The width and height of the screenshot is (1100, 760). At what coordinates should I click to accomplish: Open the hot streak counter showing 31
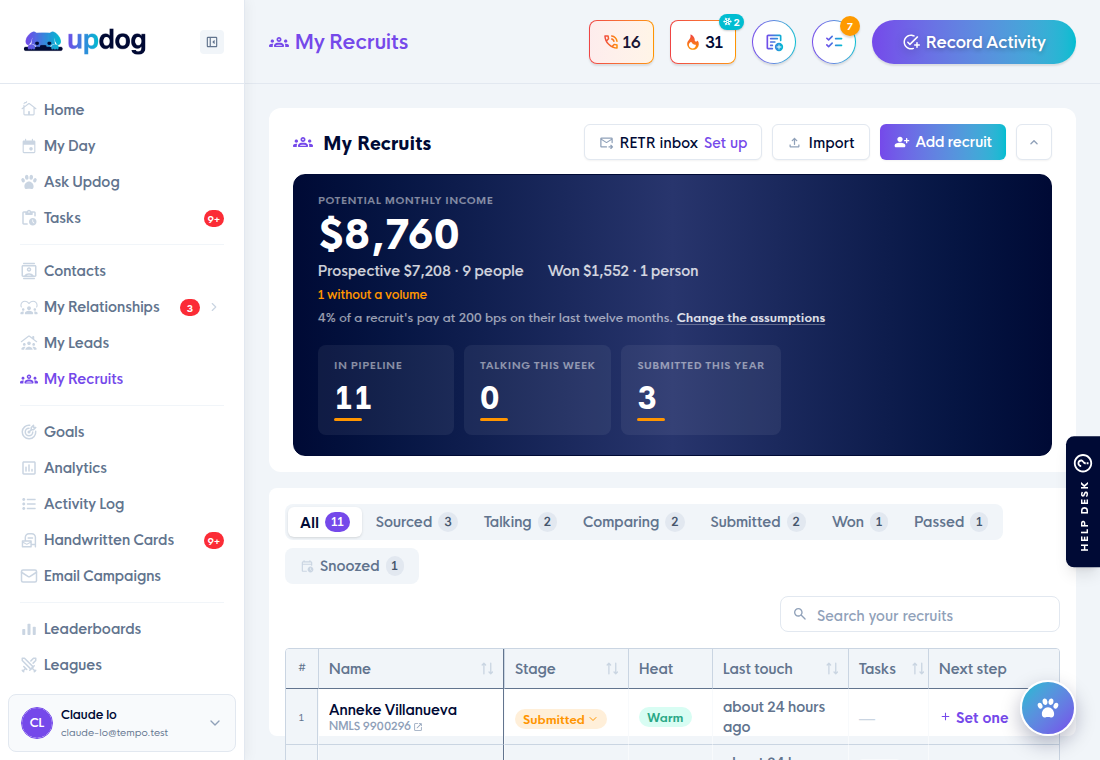pyautogui.click(x=703, y=42)
